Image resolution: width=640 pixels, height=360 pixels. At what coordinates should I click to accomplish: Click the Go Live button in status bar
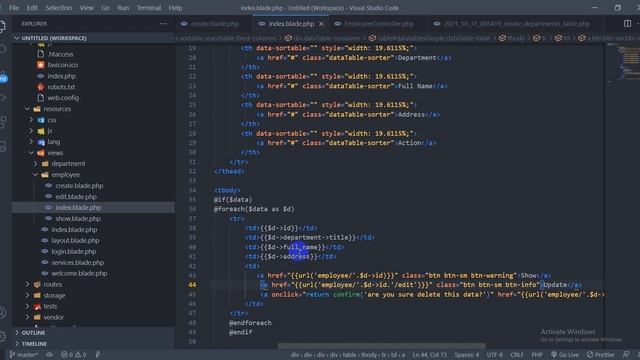point(564,355)
